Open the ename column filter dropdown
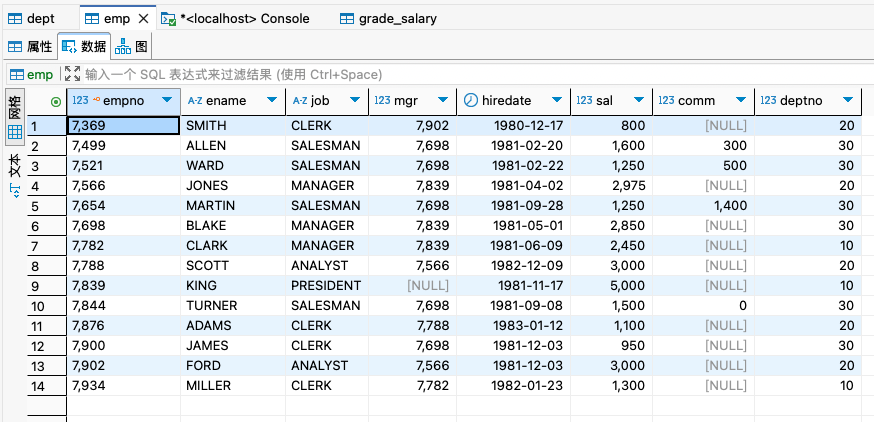This screenshot has height=422, width=874. pyautogui.click(x=271, y=100)
